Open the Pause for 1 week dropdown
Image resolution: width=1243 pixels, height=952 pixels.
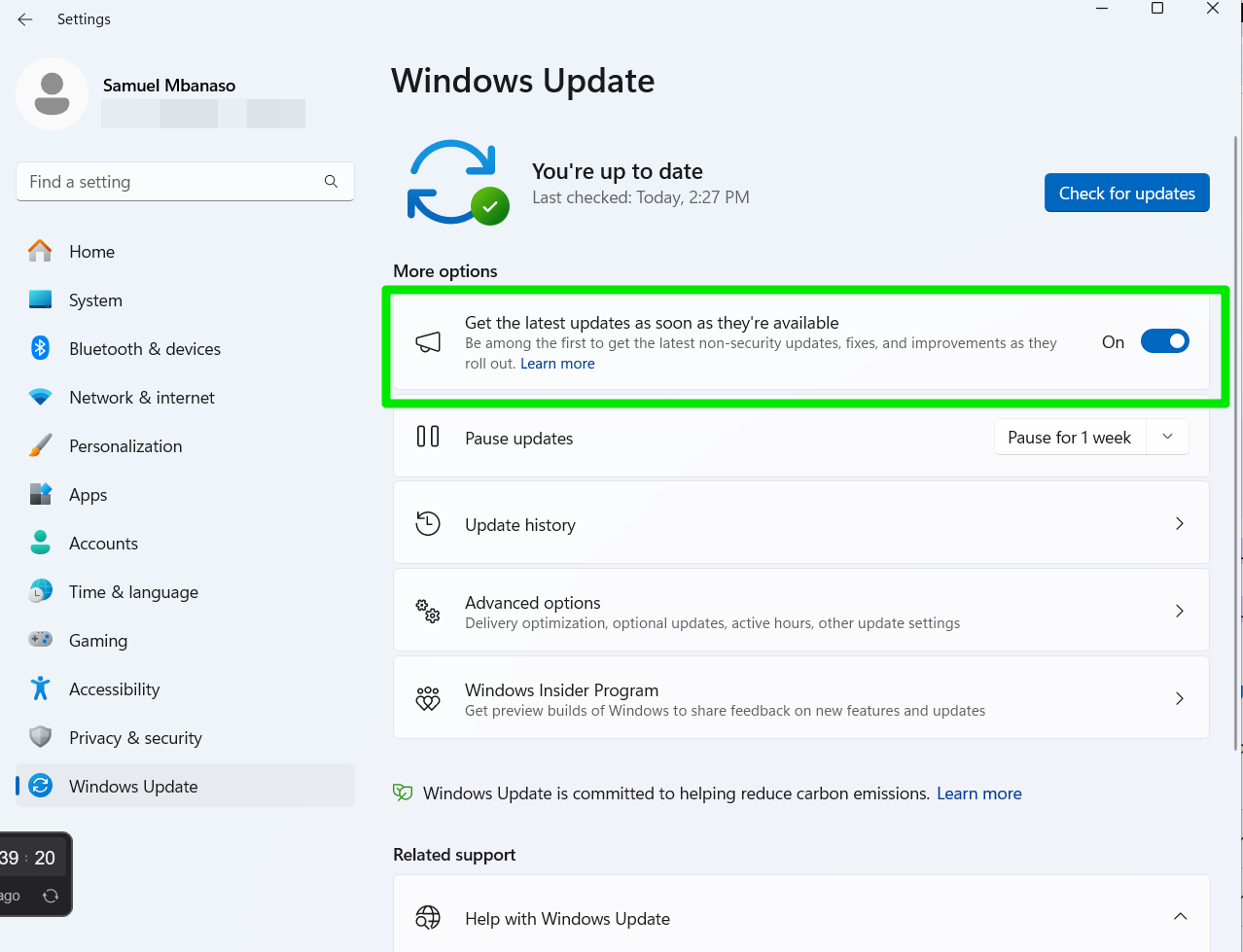[x=1166, y=437]
